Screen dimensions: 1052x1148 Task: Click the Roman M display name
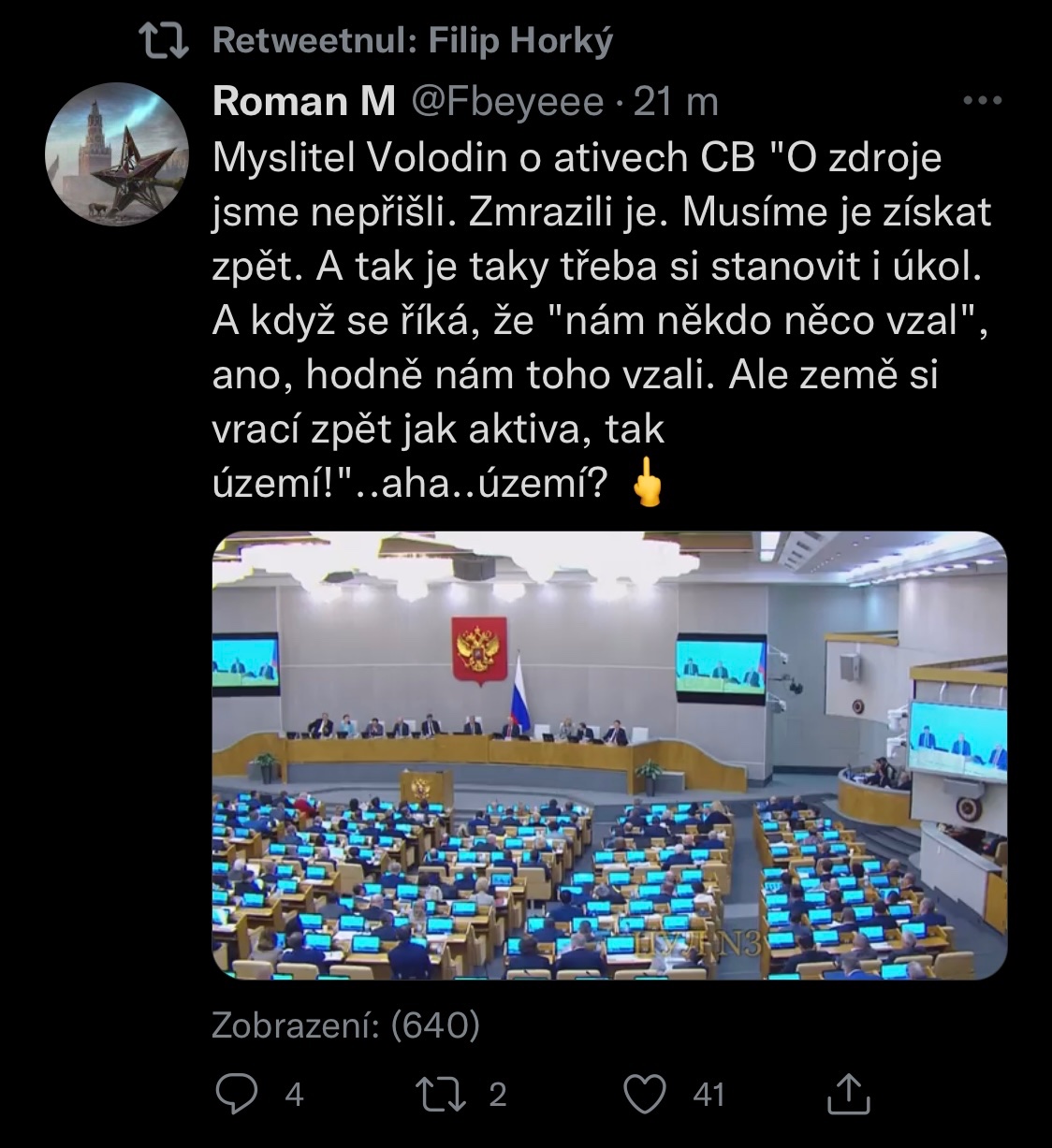(x=304, y=102)
